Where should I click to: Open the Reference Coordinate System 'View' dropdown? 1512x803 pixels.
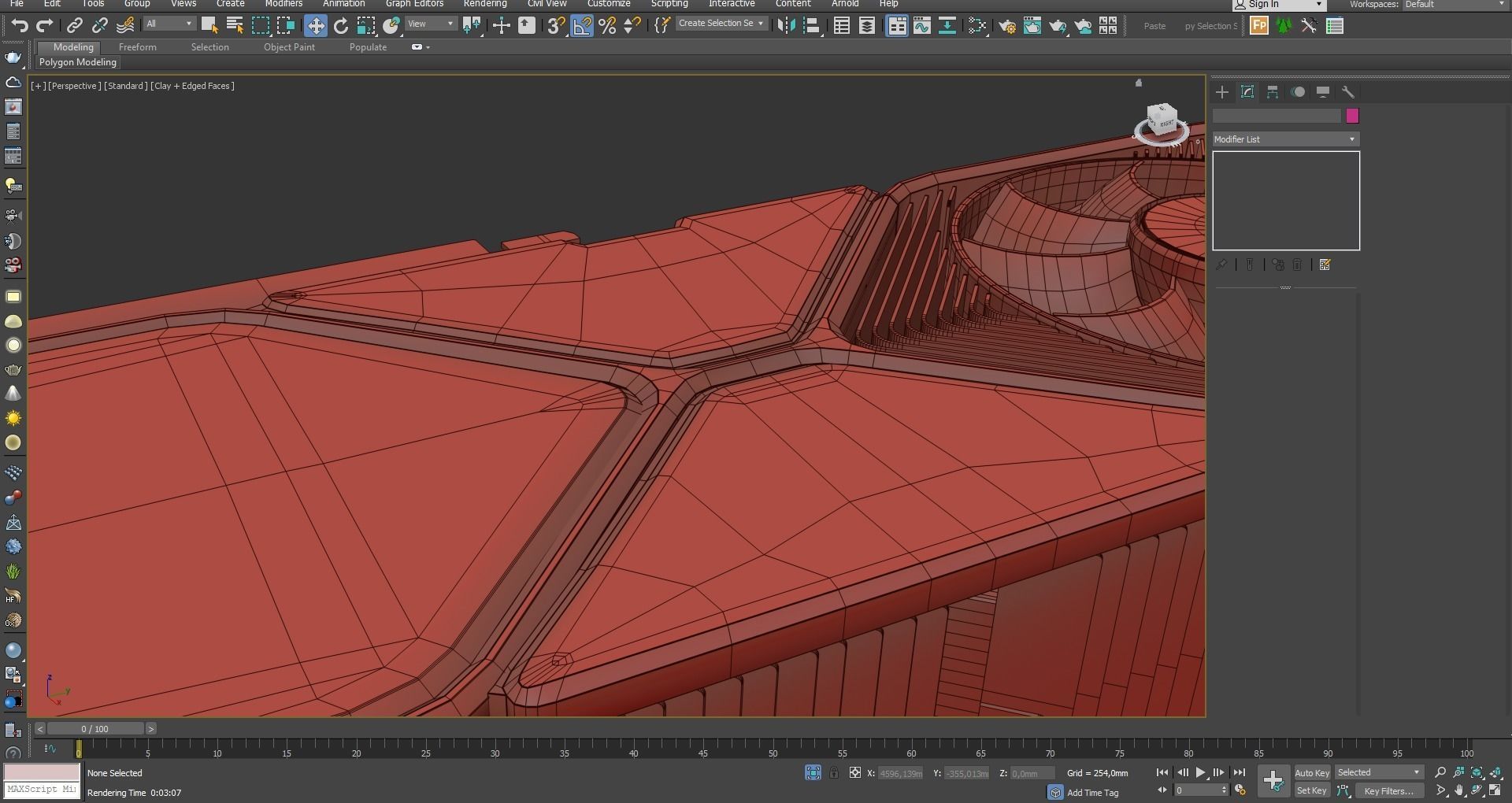point(431,24)
